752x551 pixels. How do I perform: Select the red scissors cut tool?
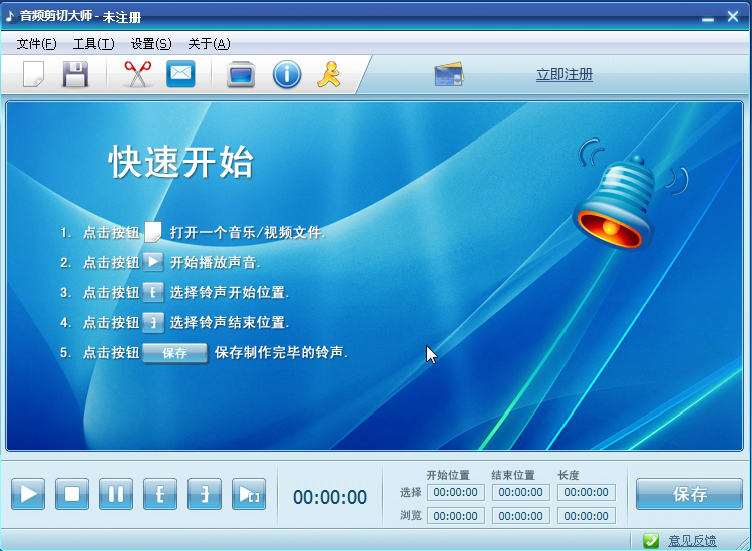coord(138,74)
